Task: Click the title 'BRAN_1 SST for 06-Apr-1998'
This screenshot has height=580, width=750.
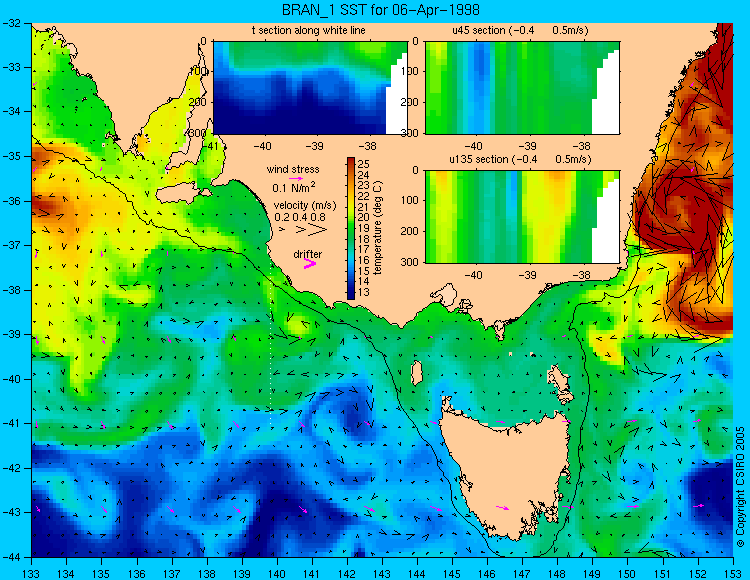Action: point(380,10)
